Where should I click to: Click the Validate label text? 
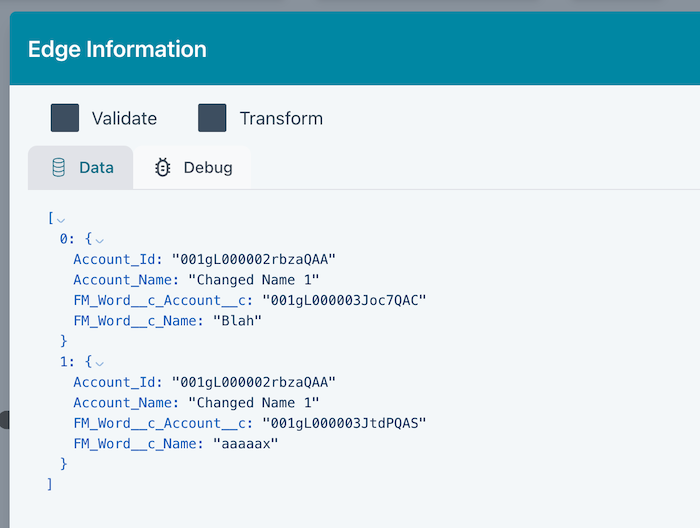click(x=124, y=118)
